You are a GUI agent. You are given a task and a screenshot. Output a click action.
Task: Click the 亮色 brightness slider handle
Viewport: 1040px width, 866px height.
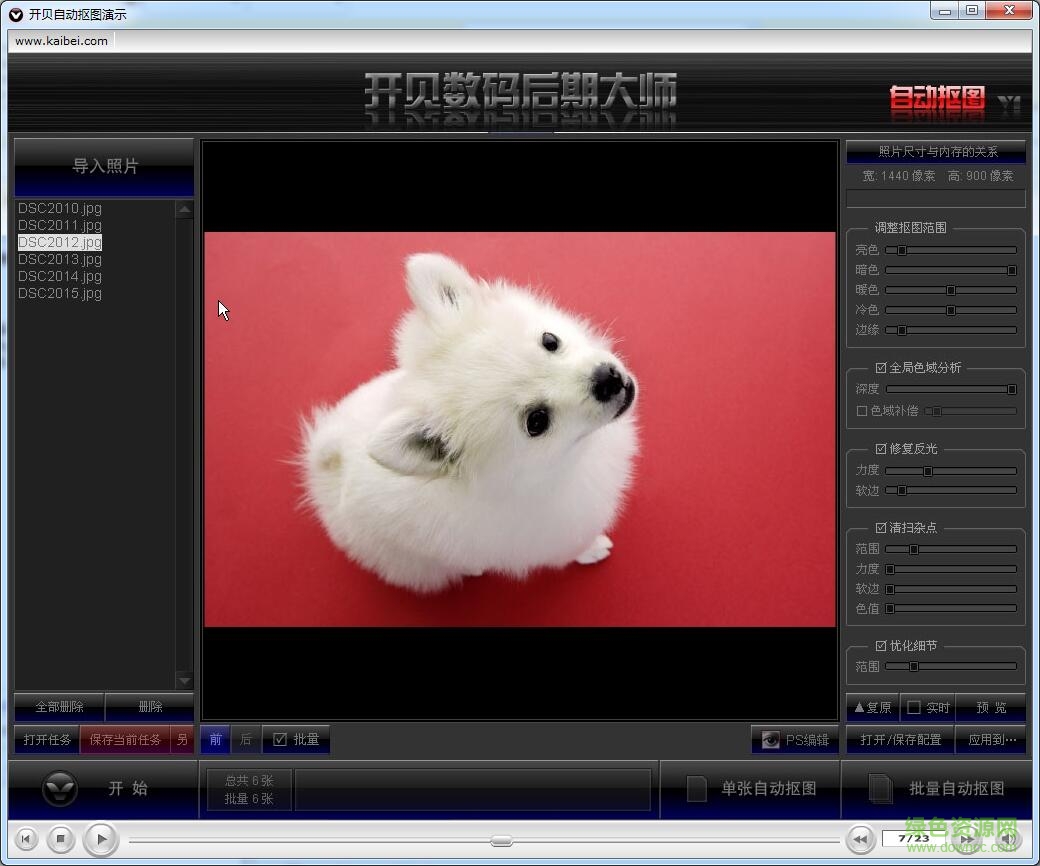coord(901,250)
